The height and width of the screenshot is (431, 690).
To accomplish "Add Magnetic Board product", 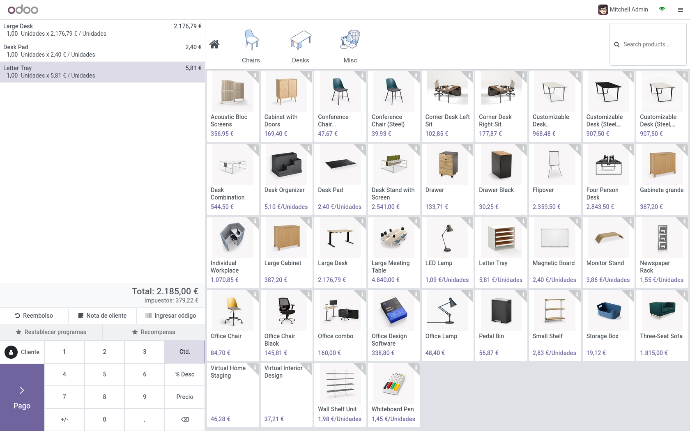I will pyautogui.click(x=555, y=252).
